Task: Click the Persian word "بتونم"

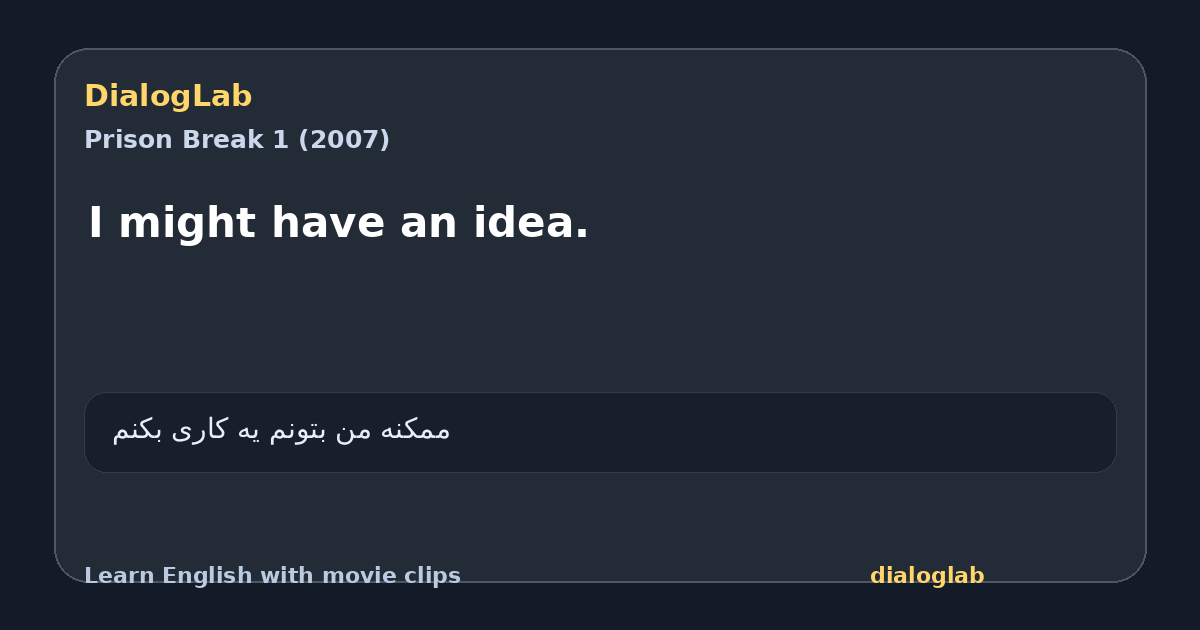Action: click(300, 431)
